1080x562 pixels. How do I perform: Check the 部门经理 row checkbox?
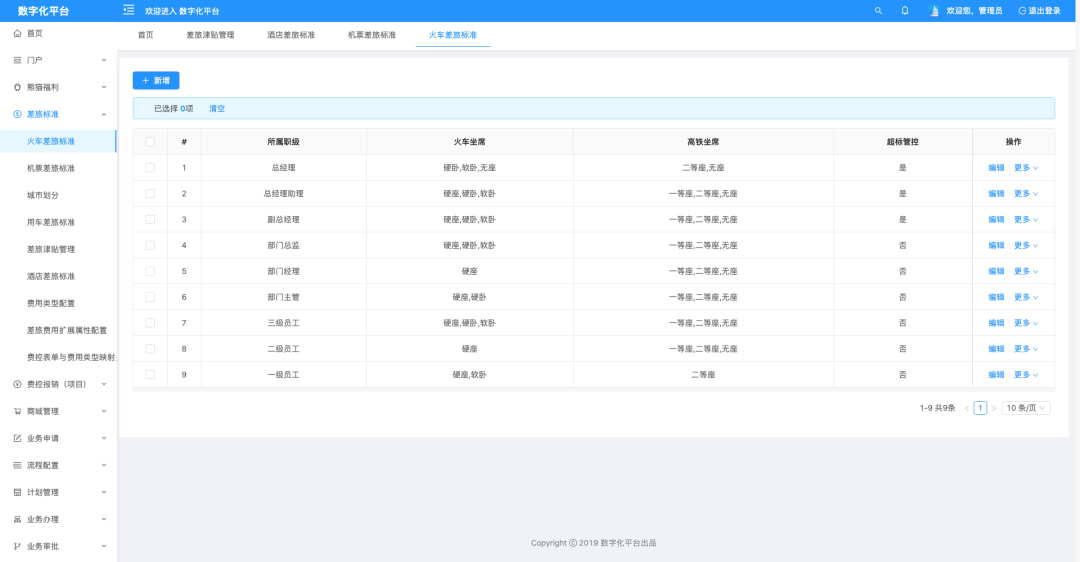(150, 271)
